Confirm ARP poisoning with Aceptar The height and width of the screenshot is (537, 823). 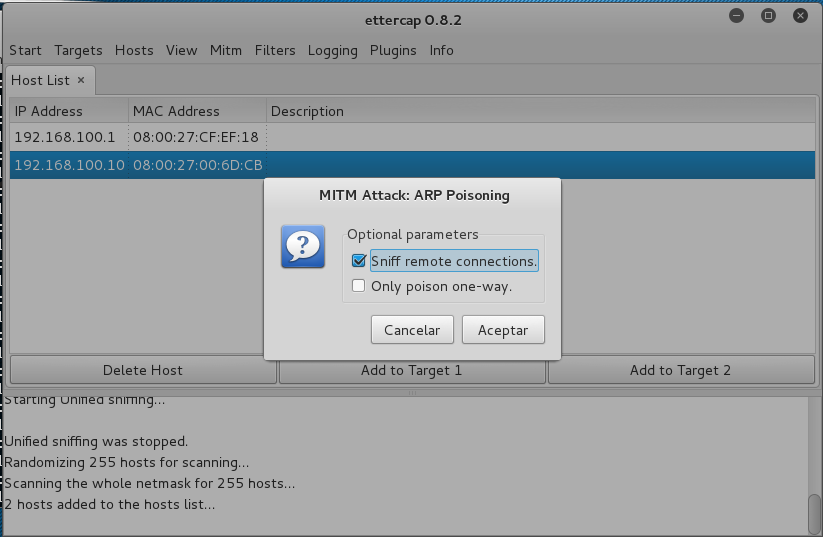503,330
